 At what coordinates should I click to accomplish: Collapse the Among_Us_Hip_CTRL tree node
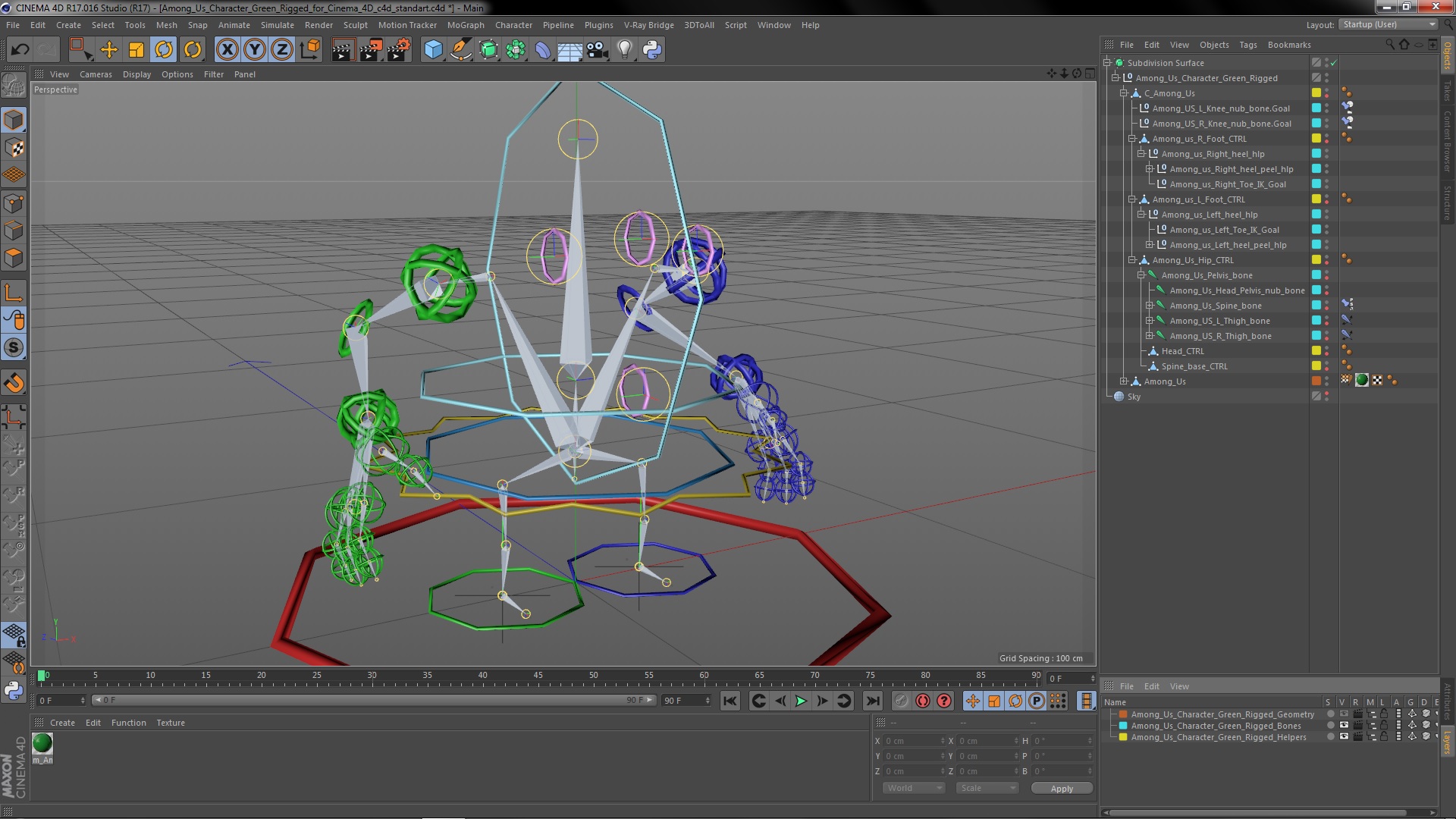(x=1132, y=260)
